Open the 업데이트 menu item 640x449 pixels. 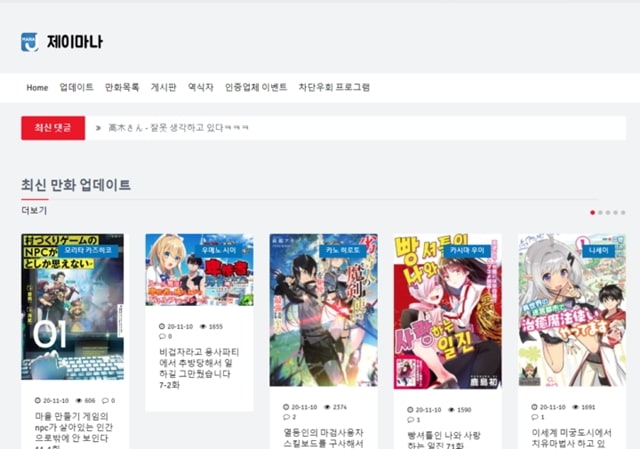pyautogui.click(x=76, y=87)
